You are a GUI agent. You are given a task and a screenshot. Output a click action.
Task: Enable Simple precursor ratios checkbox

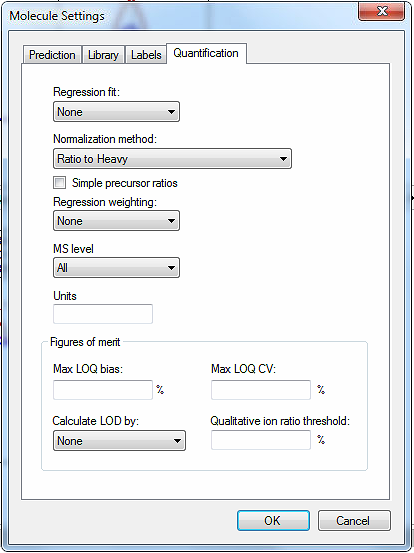pos(60,183)
